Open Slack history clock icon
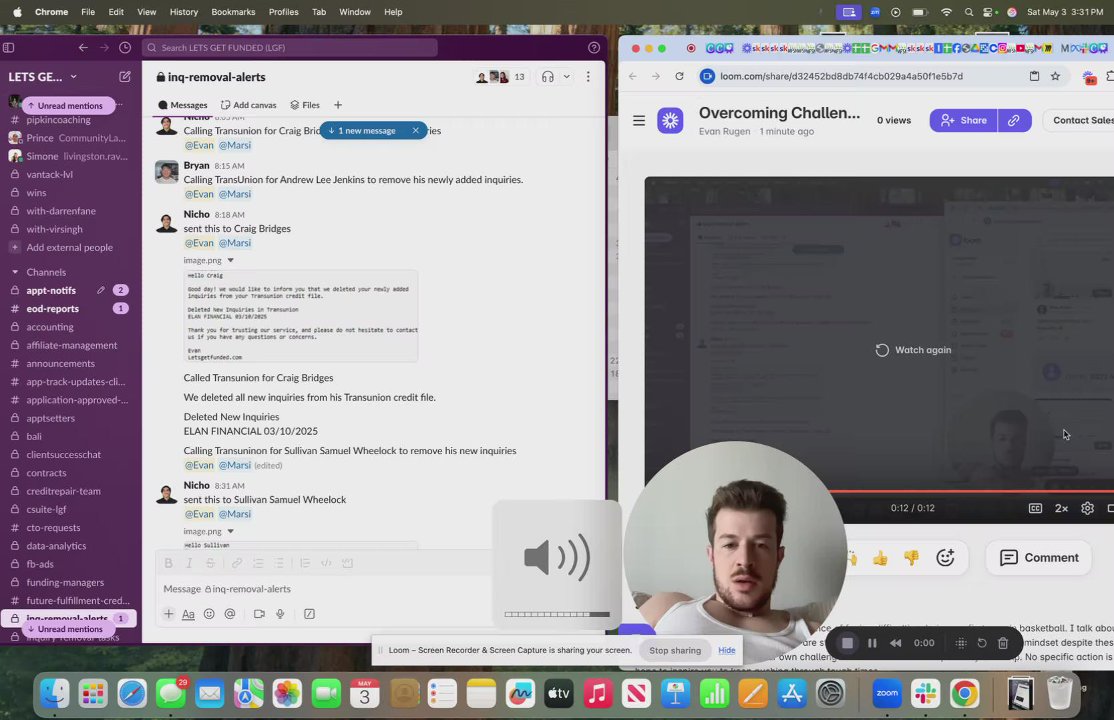Image resolution: width=1114 pixels, height=720 pixels. 125,48
